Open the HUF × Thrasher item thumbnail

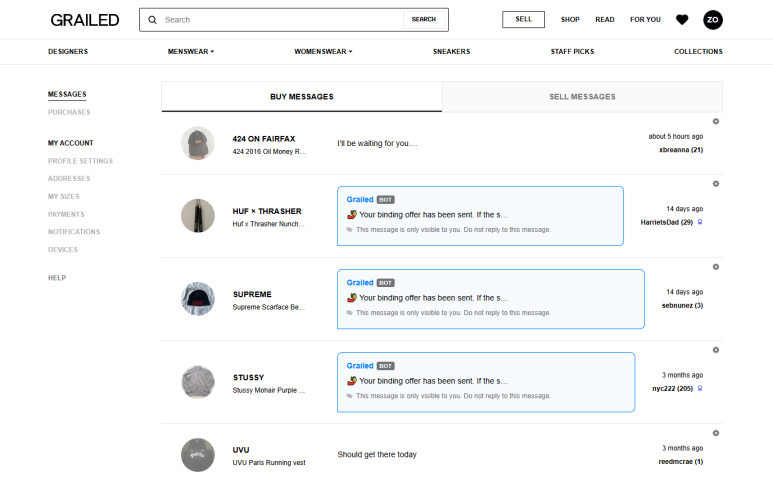click(x=198, y=216)
